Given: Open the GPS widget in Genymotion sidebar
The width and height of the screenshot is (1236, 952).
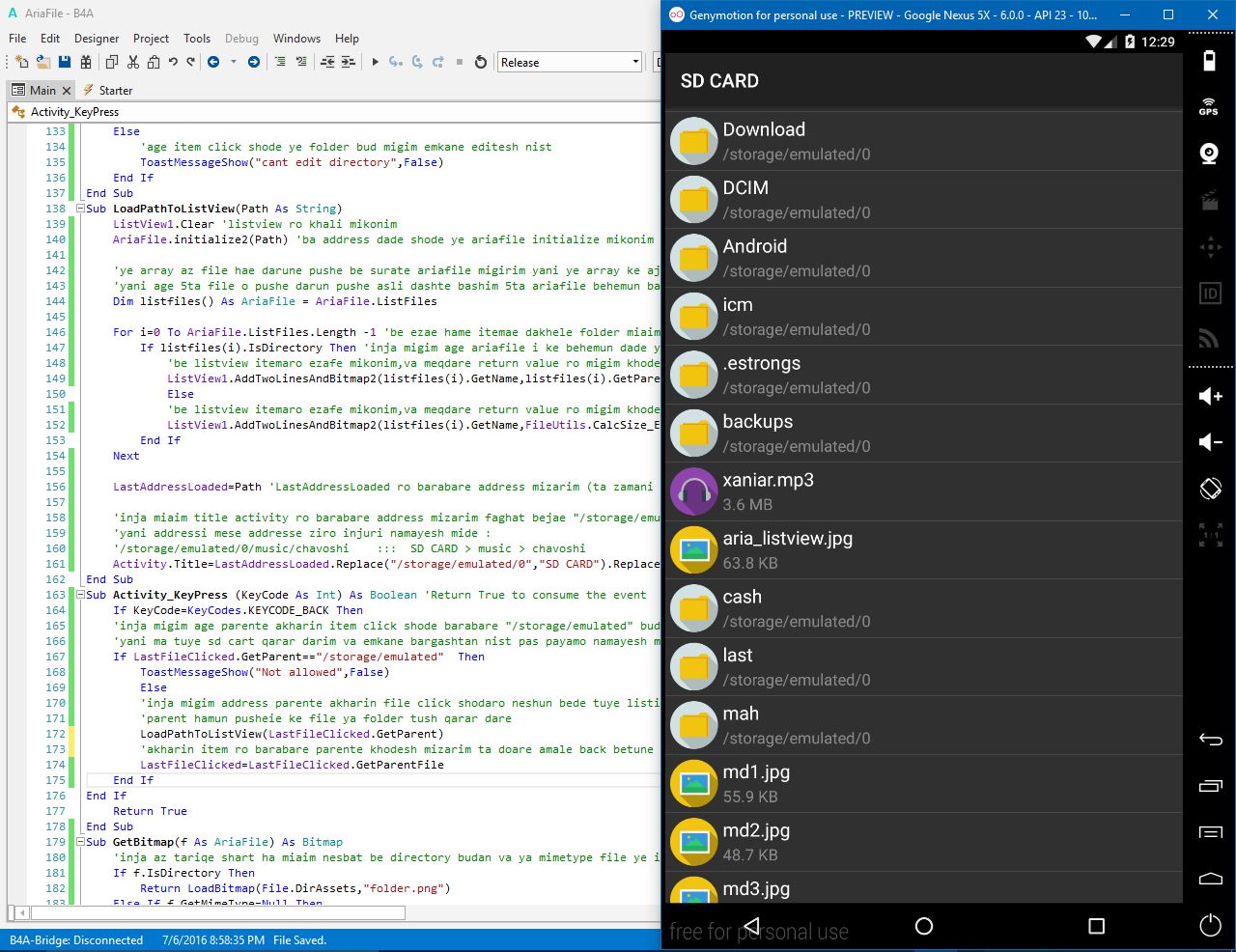Looking at the screenshot, I should click(1210, 108).
